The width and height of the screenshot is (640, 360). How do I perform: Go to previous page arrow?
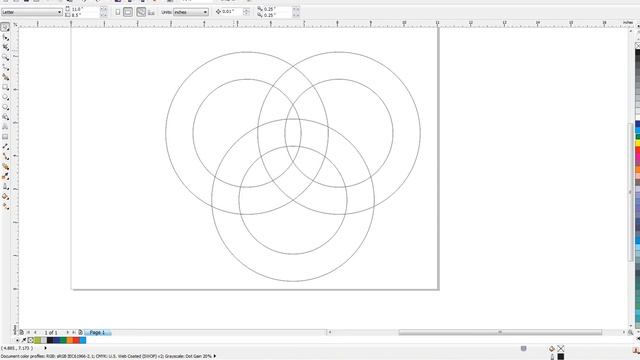(35, 332)
